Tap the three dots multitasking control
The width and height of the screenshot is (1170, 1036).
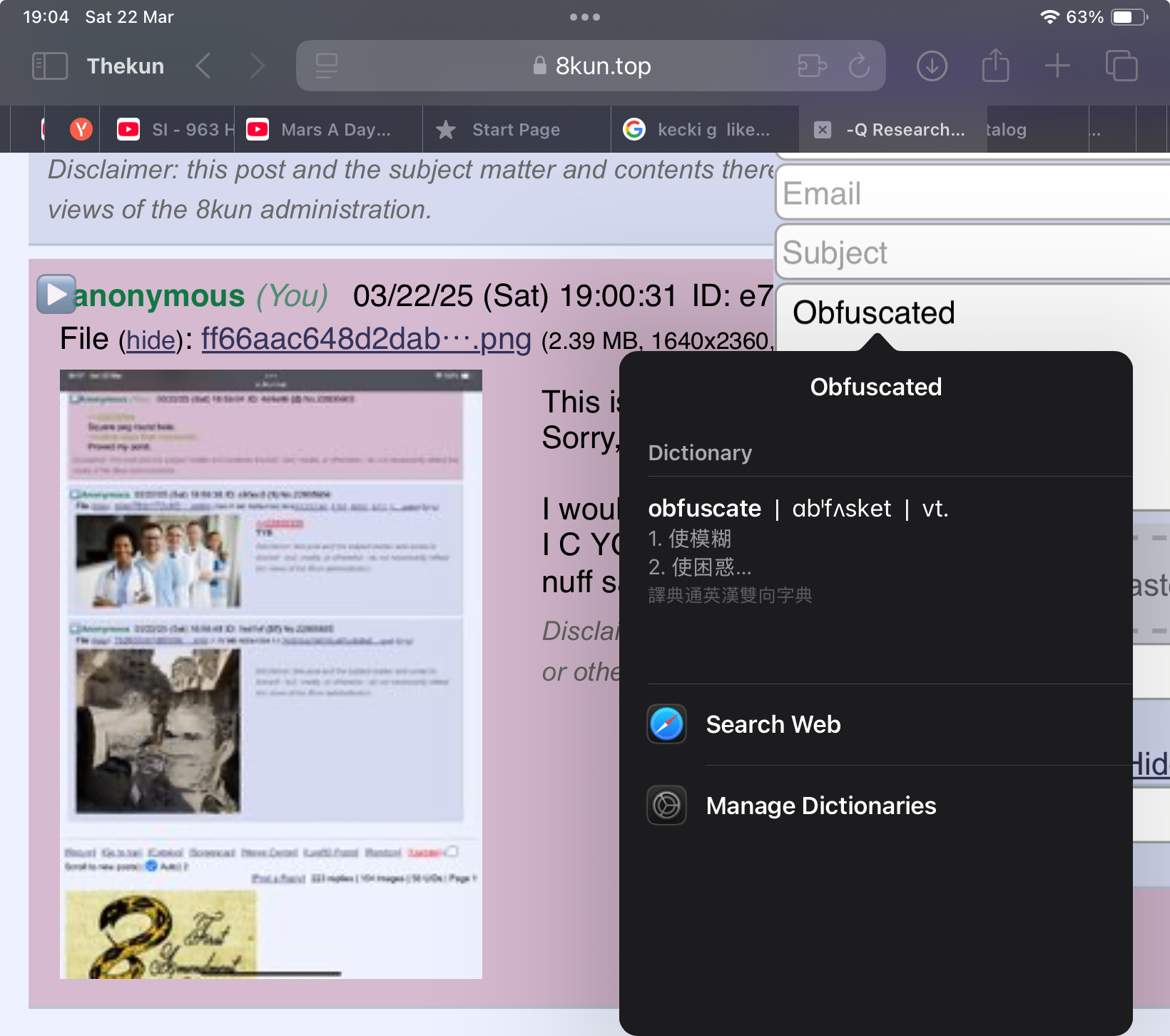click(585, 17)
